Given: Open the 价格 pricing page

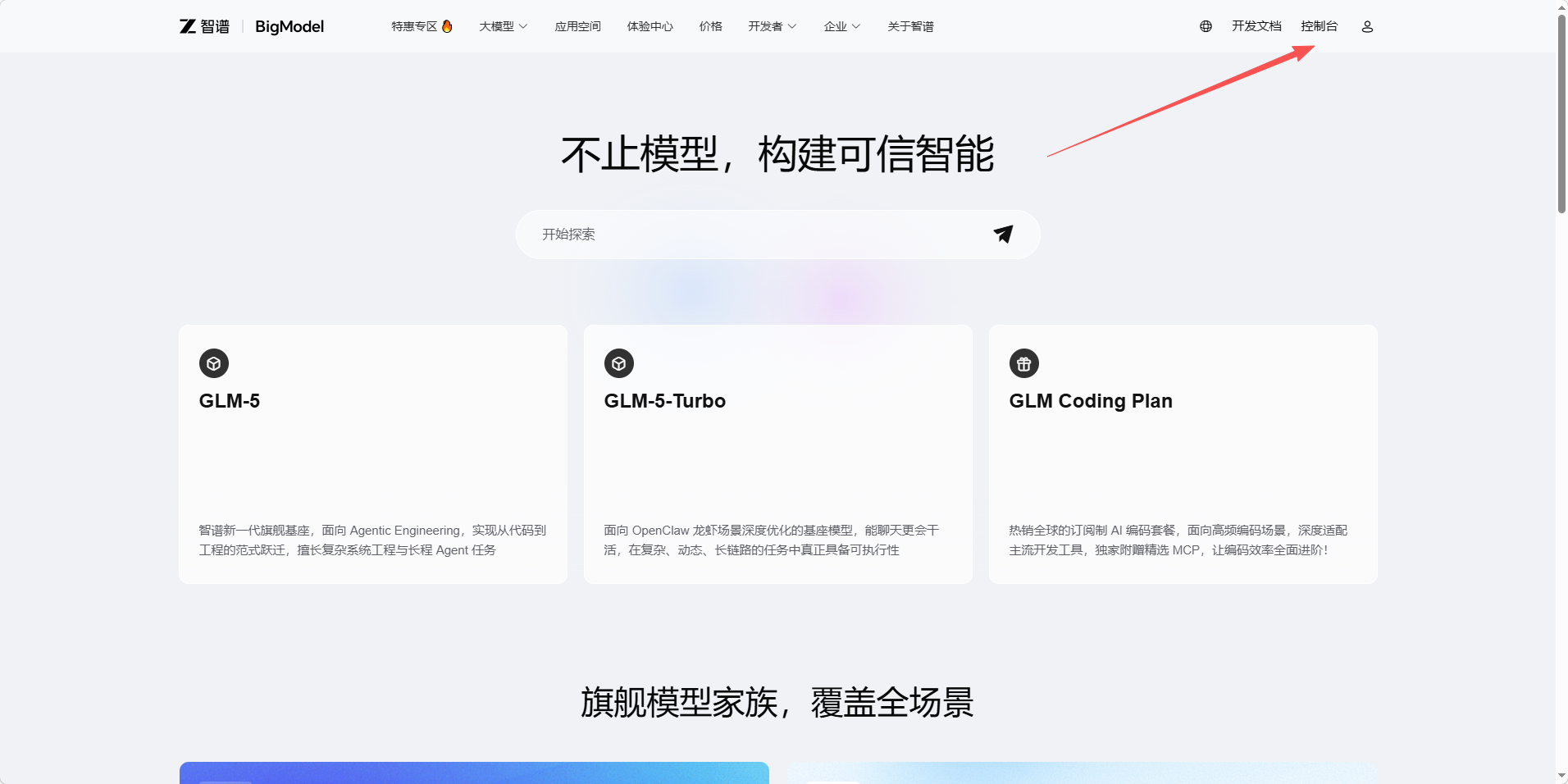Looking at the screenshot, I should coord(710,26).
